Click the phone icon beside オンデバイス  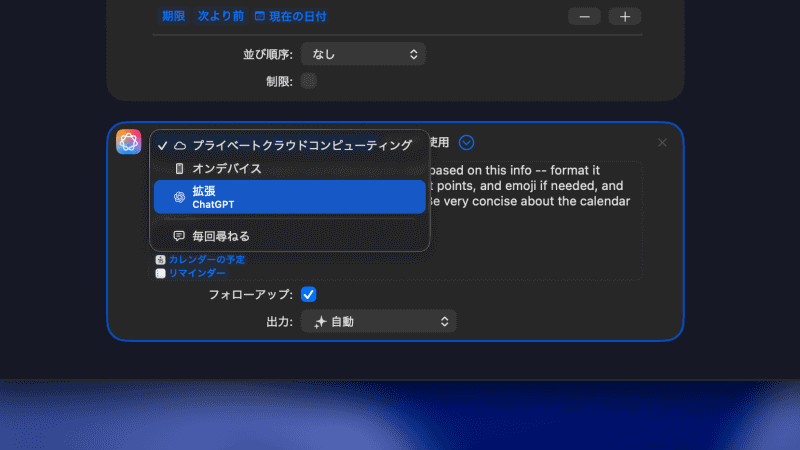(x=179, y=168)
